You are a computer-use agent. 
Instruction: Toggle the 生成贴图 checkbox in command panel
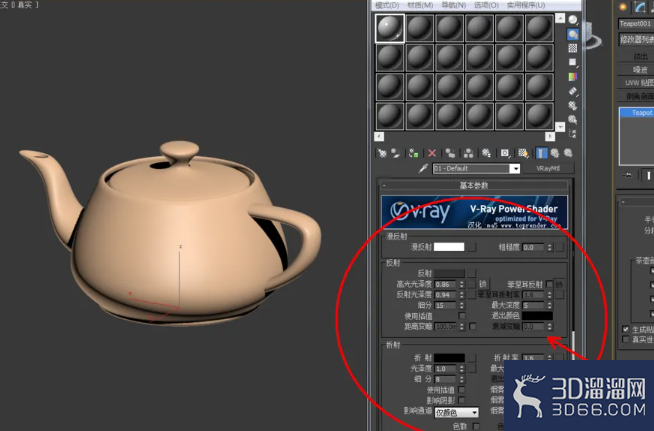coord(625,329)
